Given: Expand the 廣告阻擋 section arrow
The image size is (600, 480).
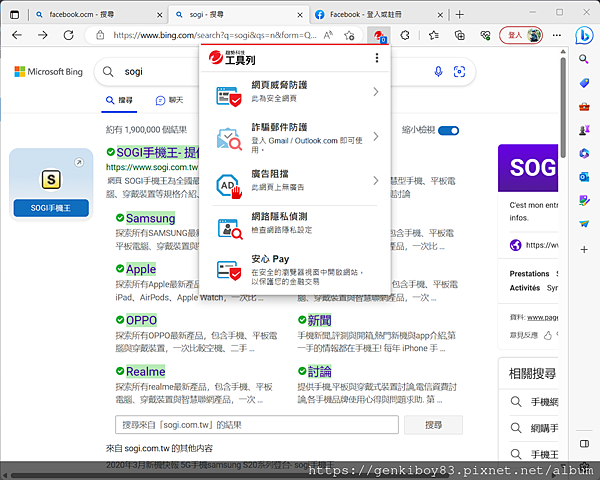Looking at the screenshot, I should pyautogui.click(x=376, y=180).
